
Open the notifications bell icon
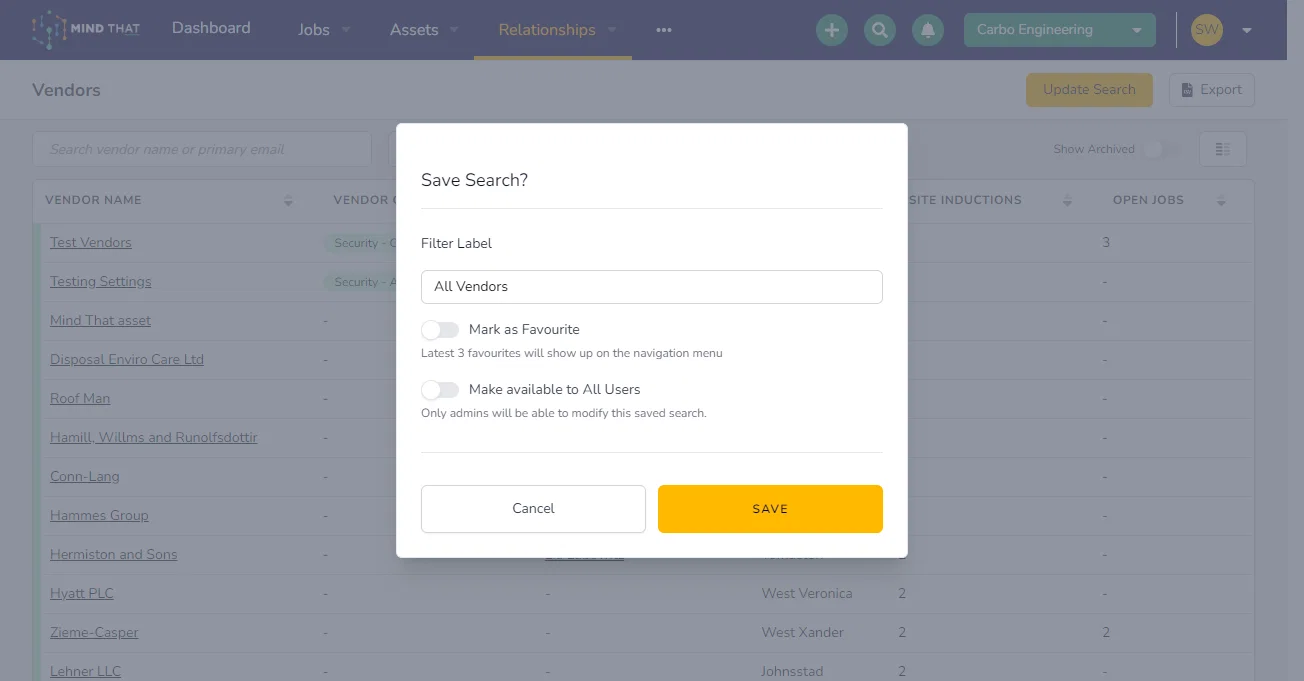tap(928, 30)
